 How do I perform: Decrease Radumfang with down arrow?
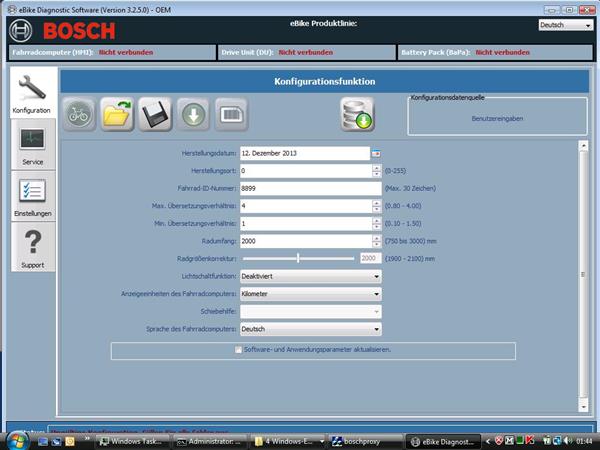click(377, 245)
